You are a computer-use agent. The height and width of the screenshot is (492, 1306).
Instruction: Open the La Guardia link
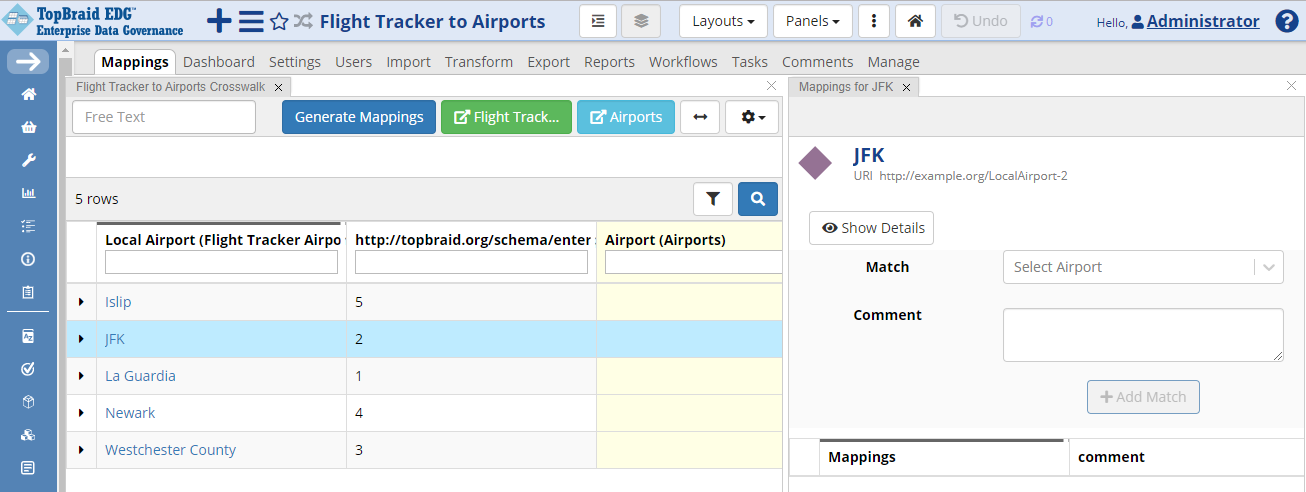(x=140, y=376)
